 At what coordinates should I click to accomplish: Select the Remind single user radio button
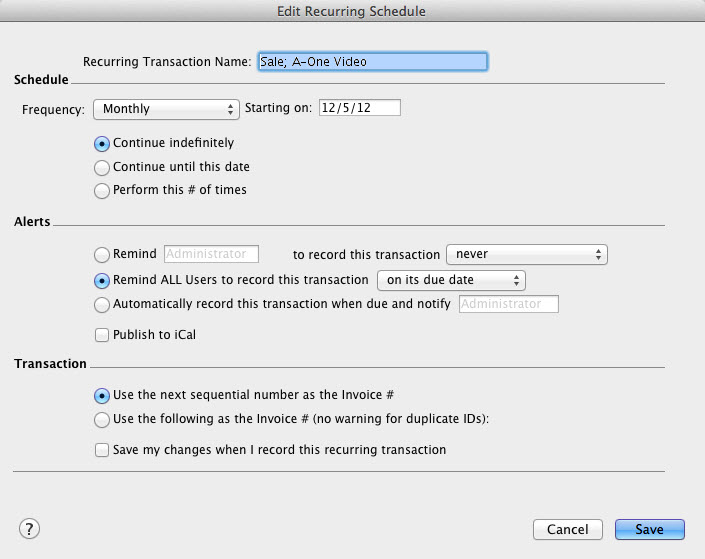tap(102, 255)
